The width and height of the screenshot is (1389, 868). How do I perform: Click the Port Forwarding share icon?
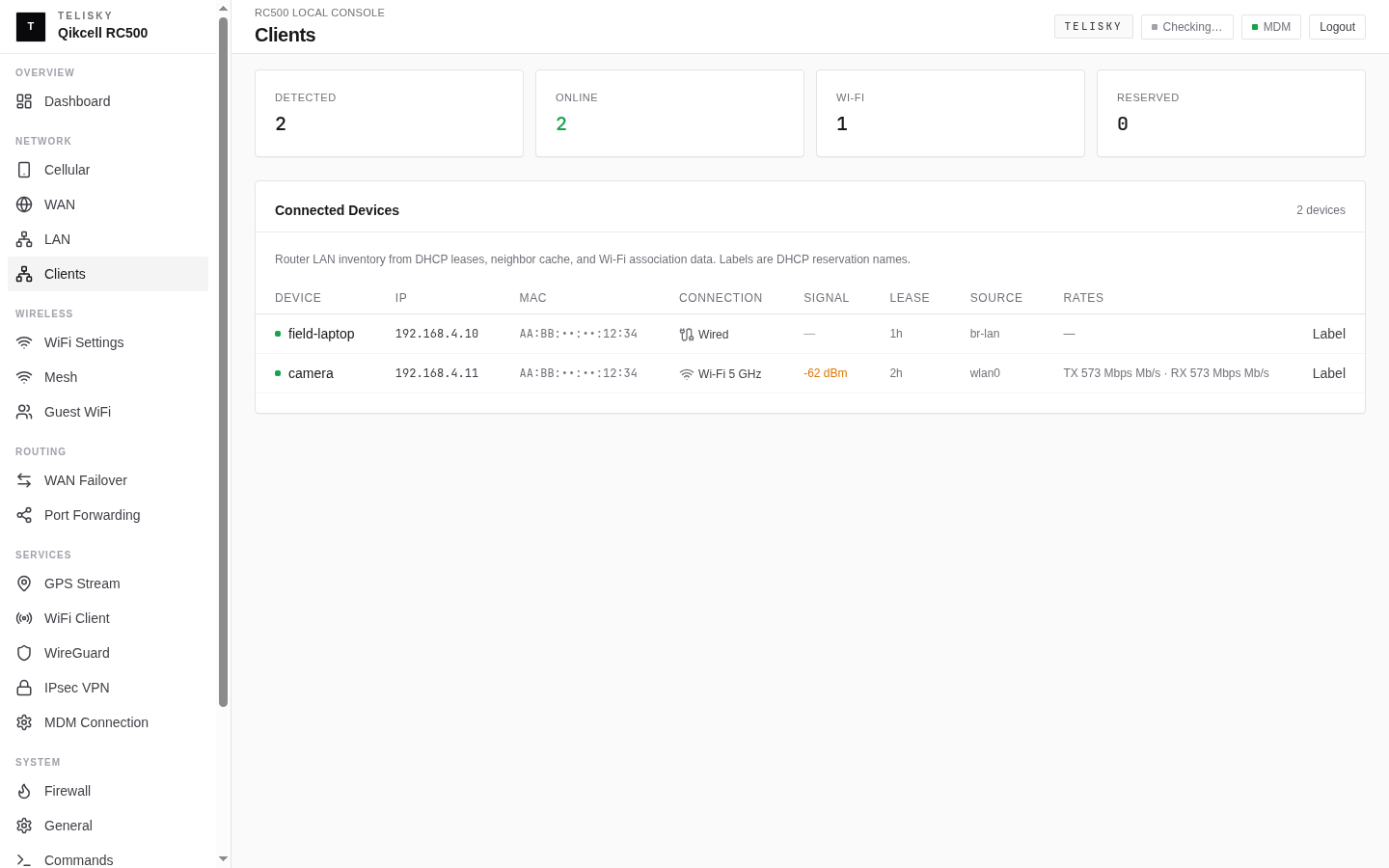pyautogui.click(x=24, y=515)
